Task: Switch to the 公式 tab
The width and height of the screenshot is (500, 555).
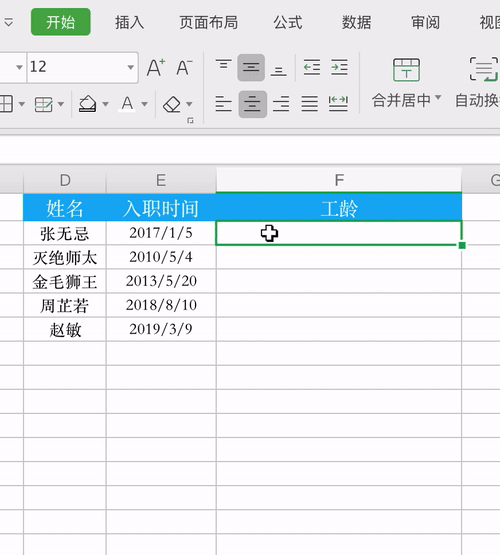Action: pos(287,23)
